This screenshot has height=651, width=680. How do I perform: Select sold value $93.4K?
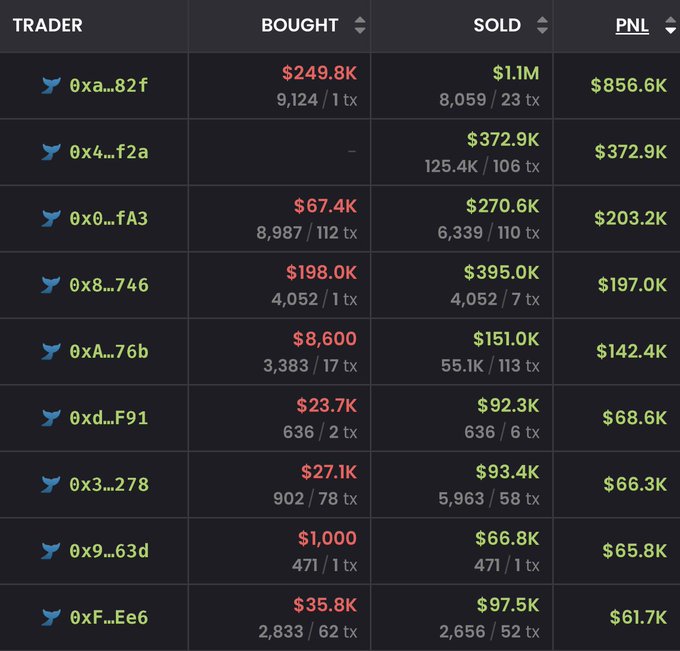(x=507, y=472)
